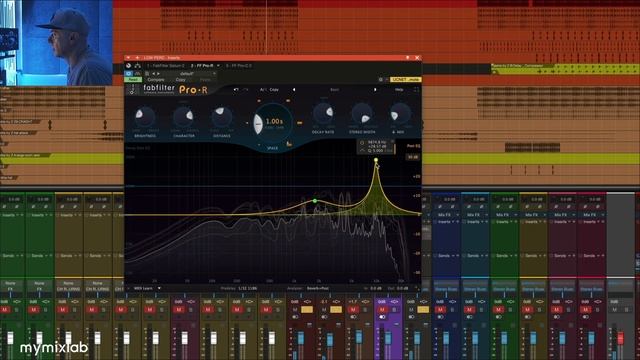Click Copy button beside Compare

(x=180, y=80)
